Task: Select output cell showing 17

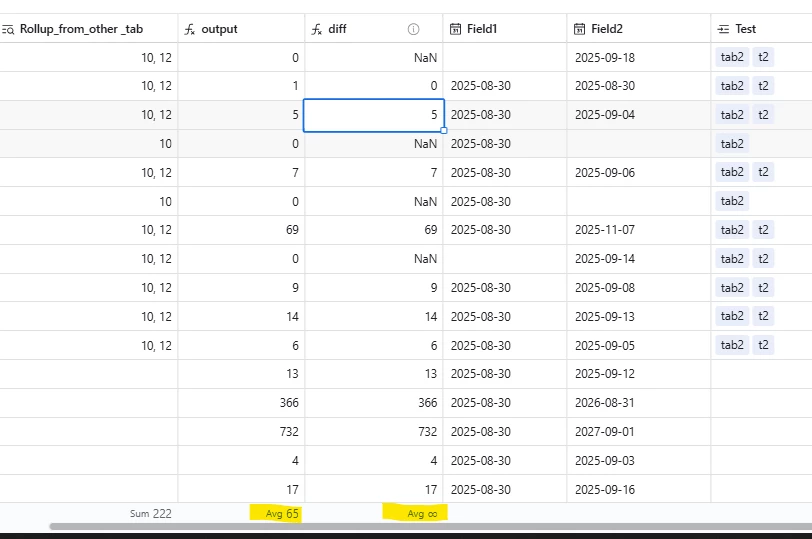Action: point(241,489)
